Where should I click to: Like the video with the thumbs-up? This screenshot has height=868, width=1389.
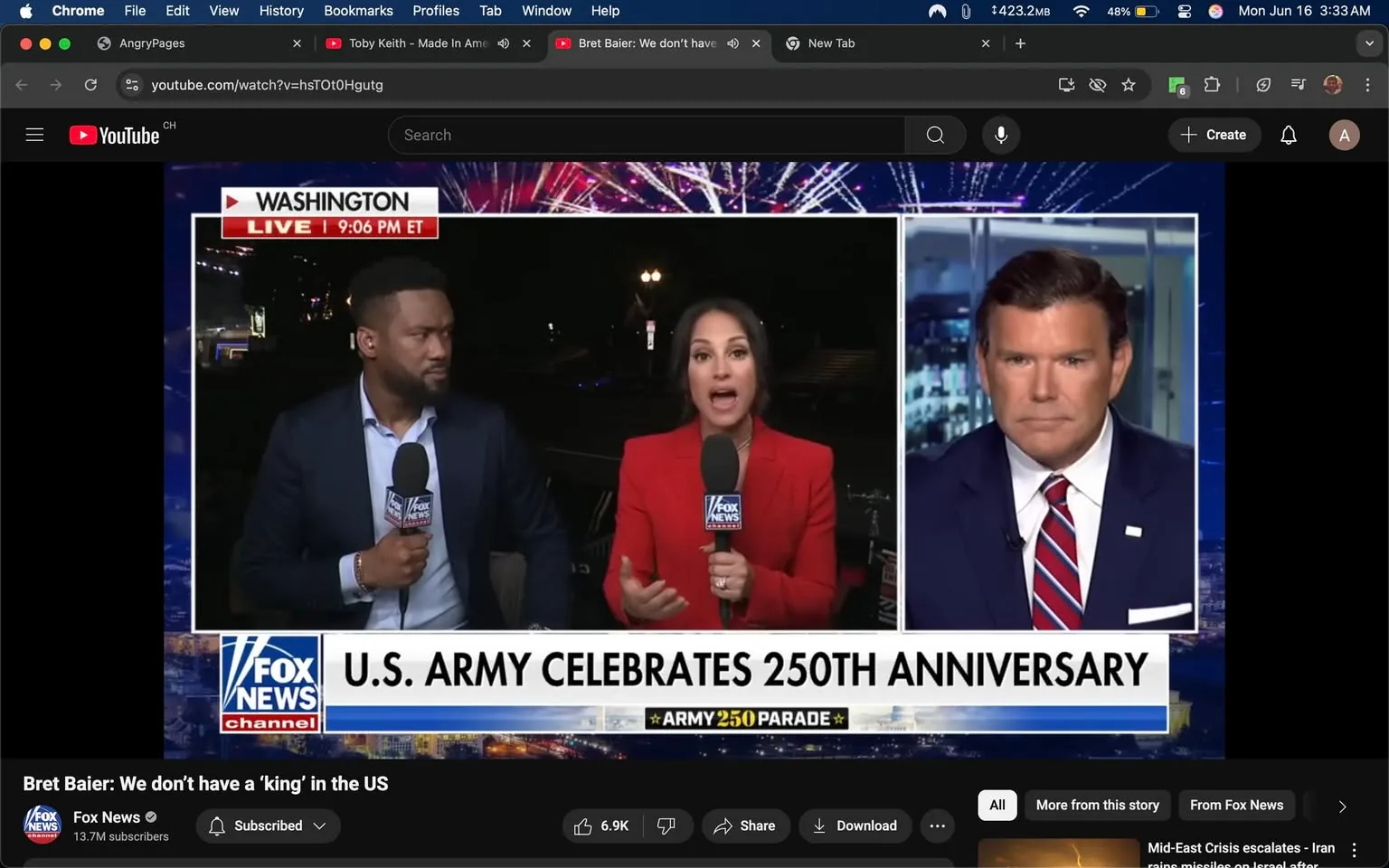(x=583, y=826)
